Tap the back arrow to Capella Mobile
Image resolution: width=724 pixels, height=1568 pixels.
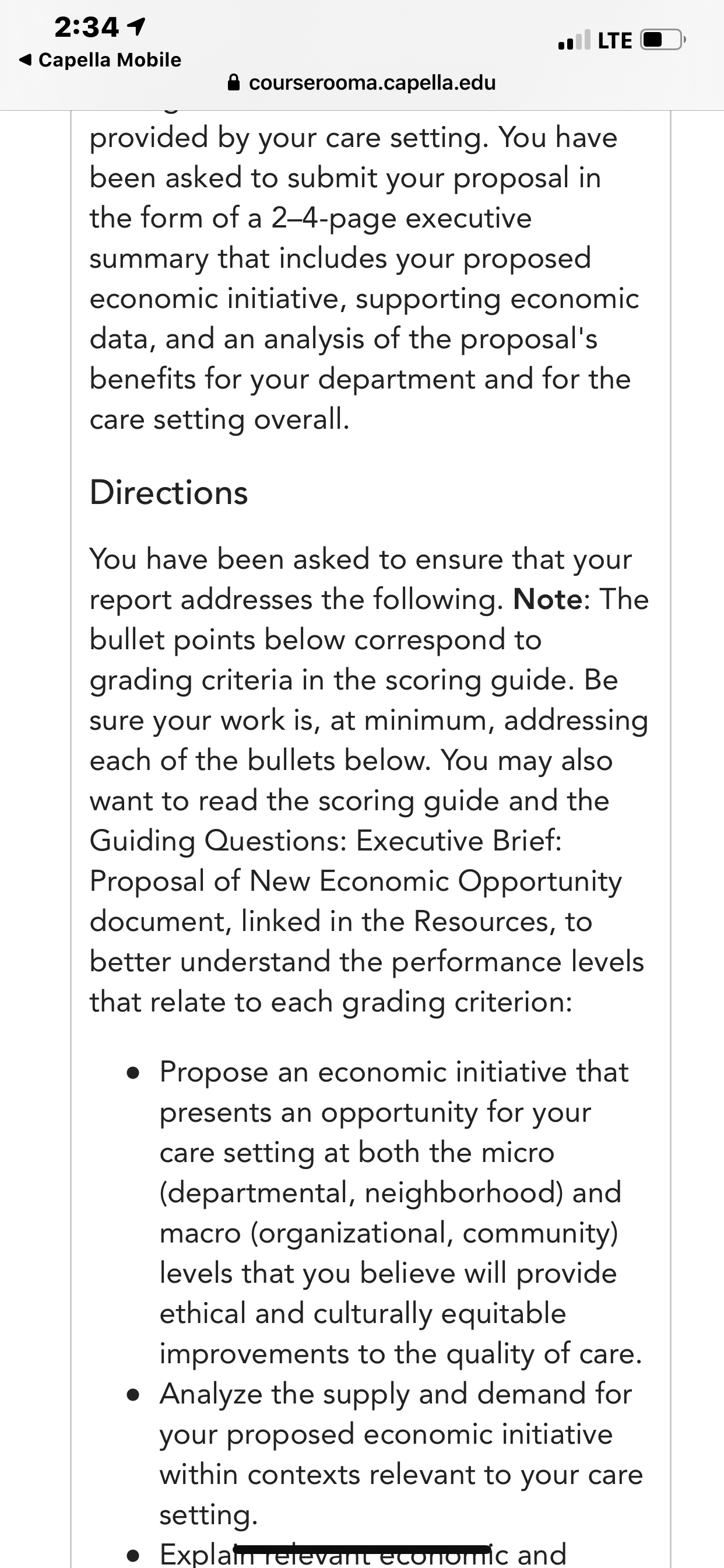(25, 60)
